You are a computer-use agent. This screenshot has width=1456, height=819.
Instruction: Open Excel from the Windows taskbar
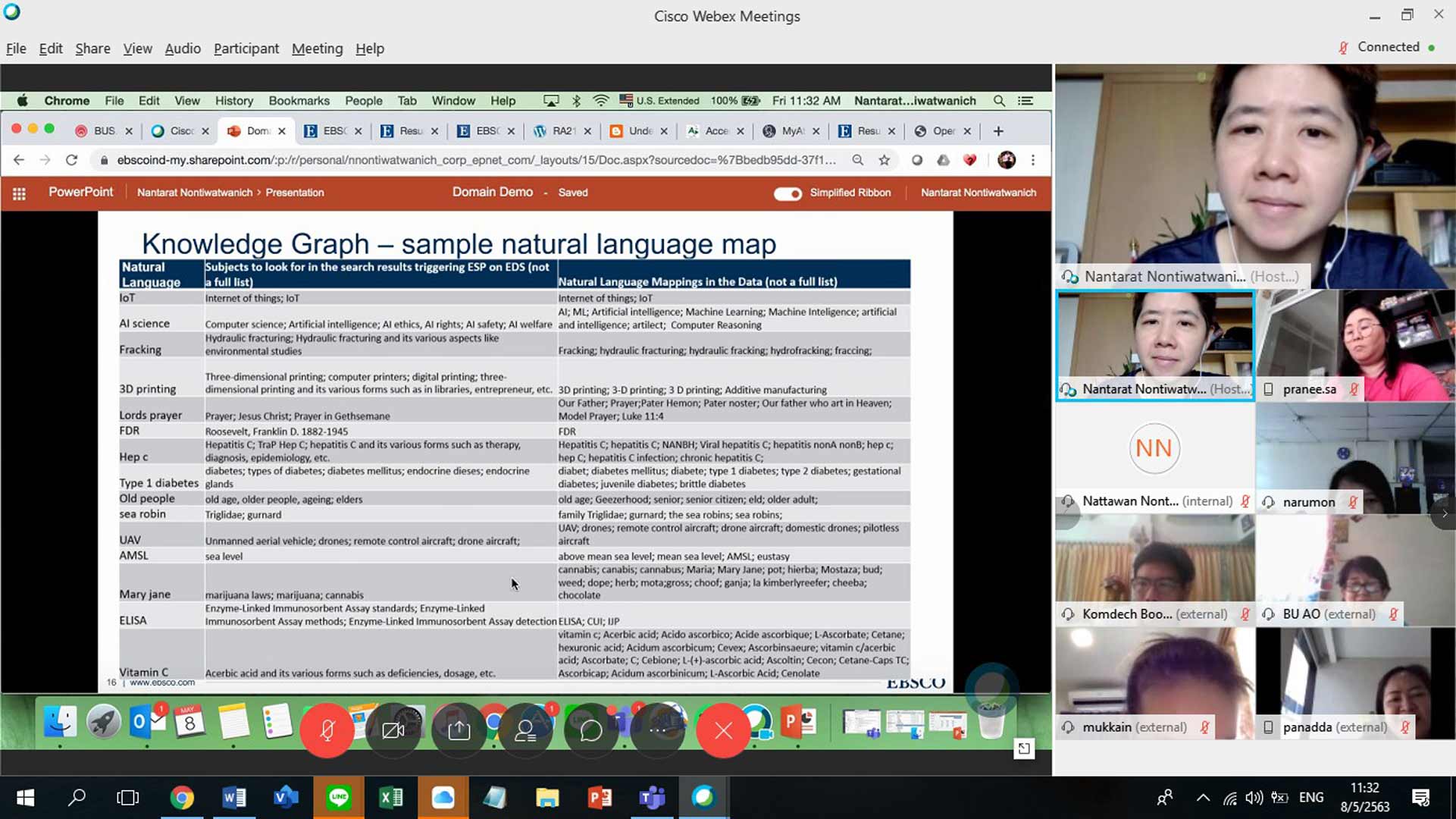(x=391, y=798)
